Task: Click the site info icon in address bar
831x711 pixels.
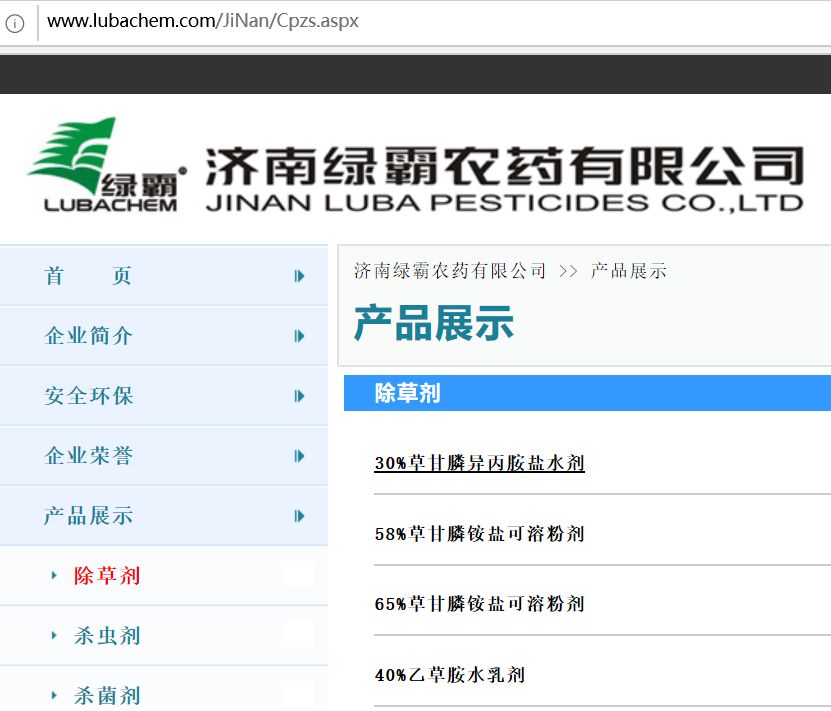Action: click(15, 23)
